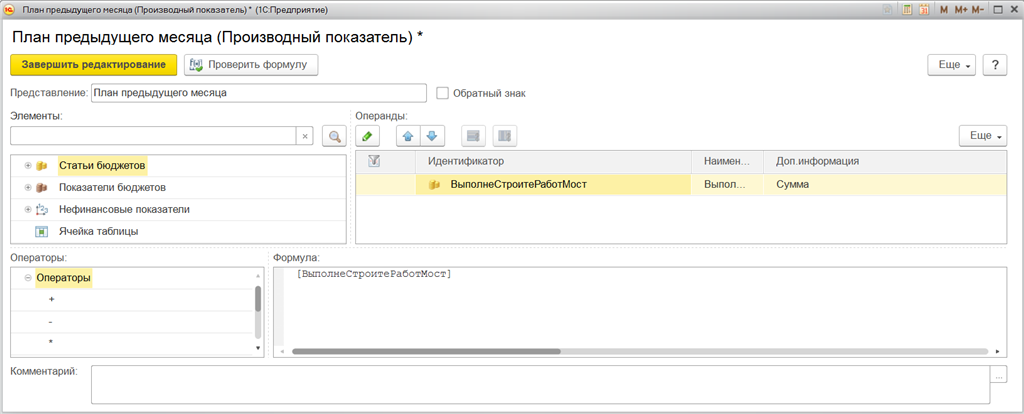Image resolution: width=1024 pixels, height=414 pixels.
Task: Click the magnifier search icon in Элементы
Action: [334, 136]
